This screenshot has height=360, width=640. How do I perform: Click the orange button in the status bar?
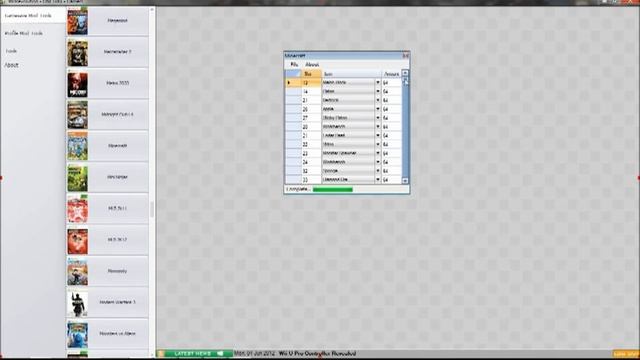click(x=625, y=354)
